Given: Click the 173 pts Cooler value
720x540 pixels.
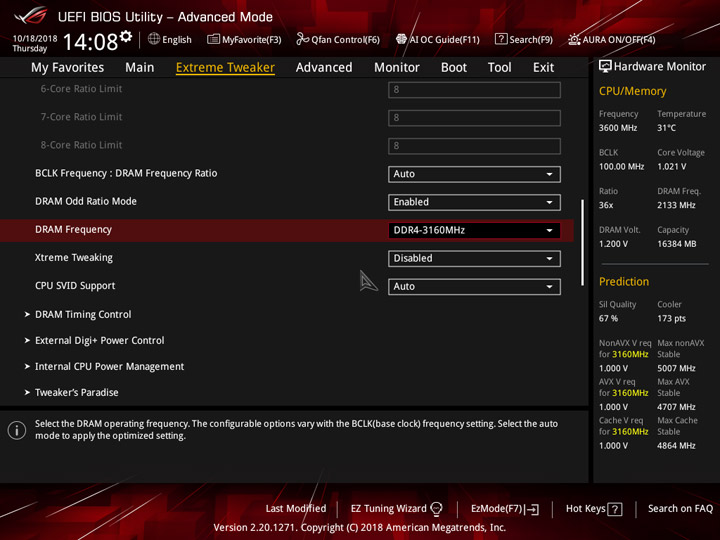Looking at the screenshot, I should 671,319.
